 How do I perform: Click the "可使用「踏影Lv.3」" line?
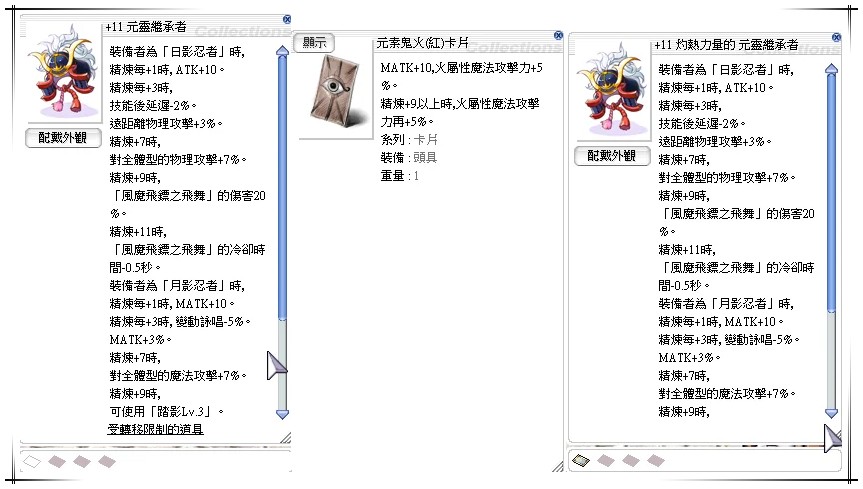click(x=167, y=411)
